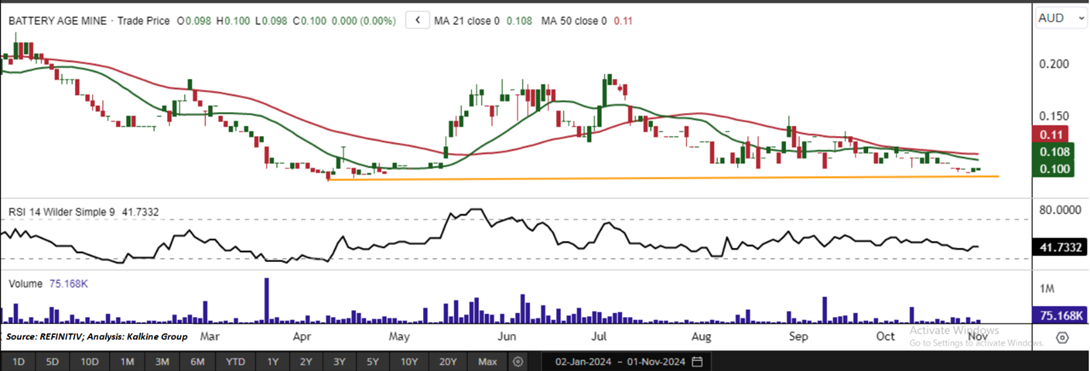Open calendar icon in date range box
1090x371 pixels.
(x=697, y=362)
